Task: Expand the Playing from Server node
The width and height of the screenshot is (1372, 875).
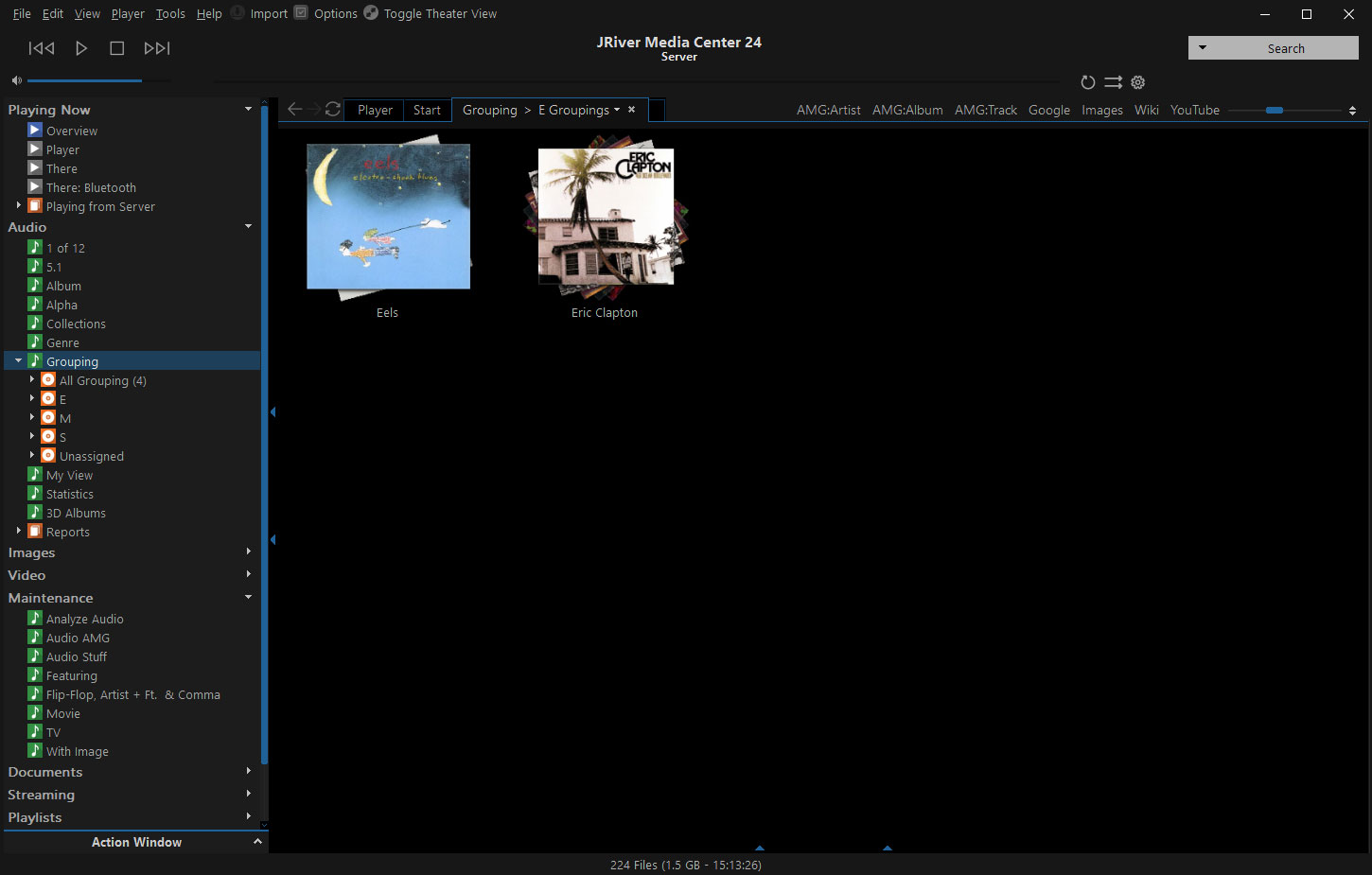Action: [19, 205]
